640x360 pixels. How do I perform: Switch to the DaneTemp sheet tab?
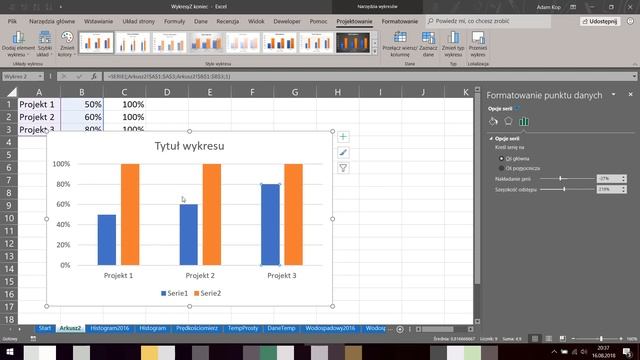(281, 329)
